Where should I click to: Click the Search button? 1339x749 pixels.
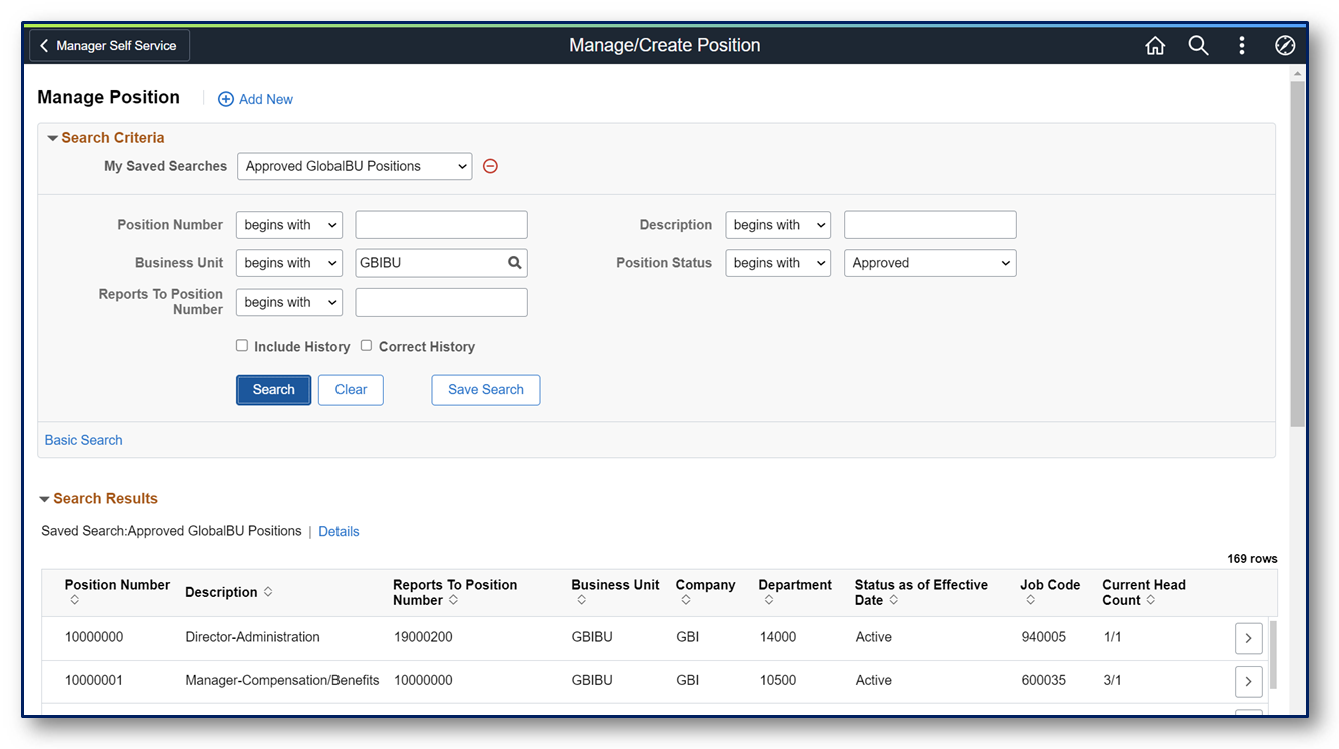(273, 389)
